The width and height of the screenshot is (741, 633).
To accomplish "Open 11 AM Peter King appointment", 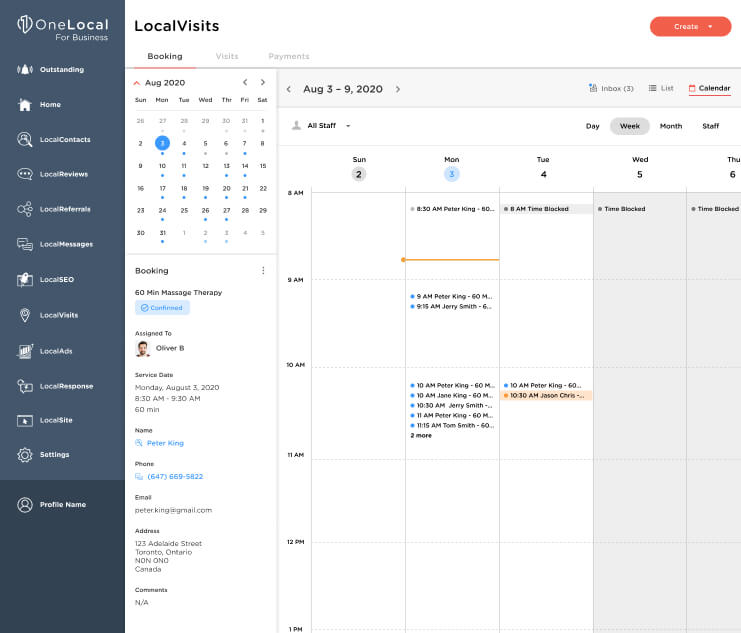I will (x=453, y=416).
